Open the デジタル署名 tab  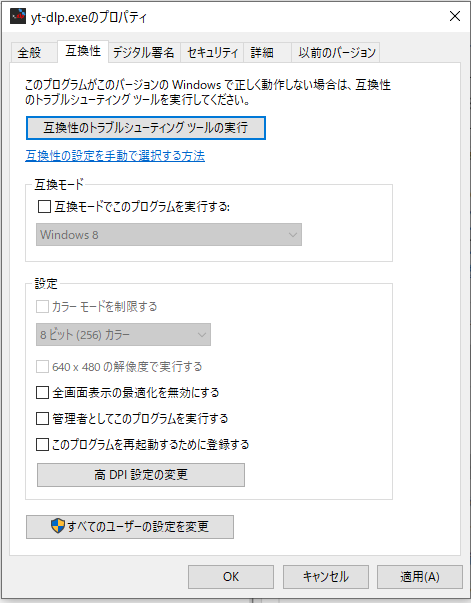(144, 52)
